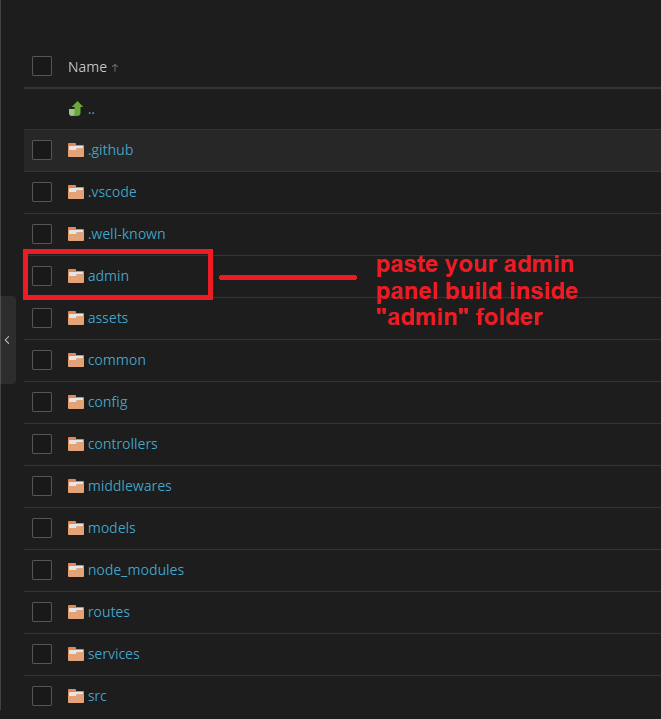Open the src folder link
Image resolution: width=661 pixels, height=719 pixels.
[x=97, y=696]
